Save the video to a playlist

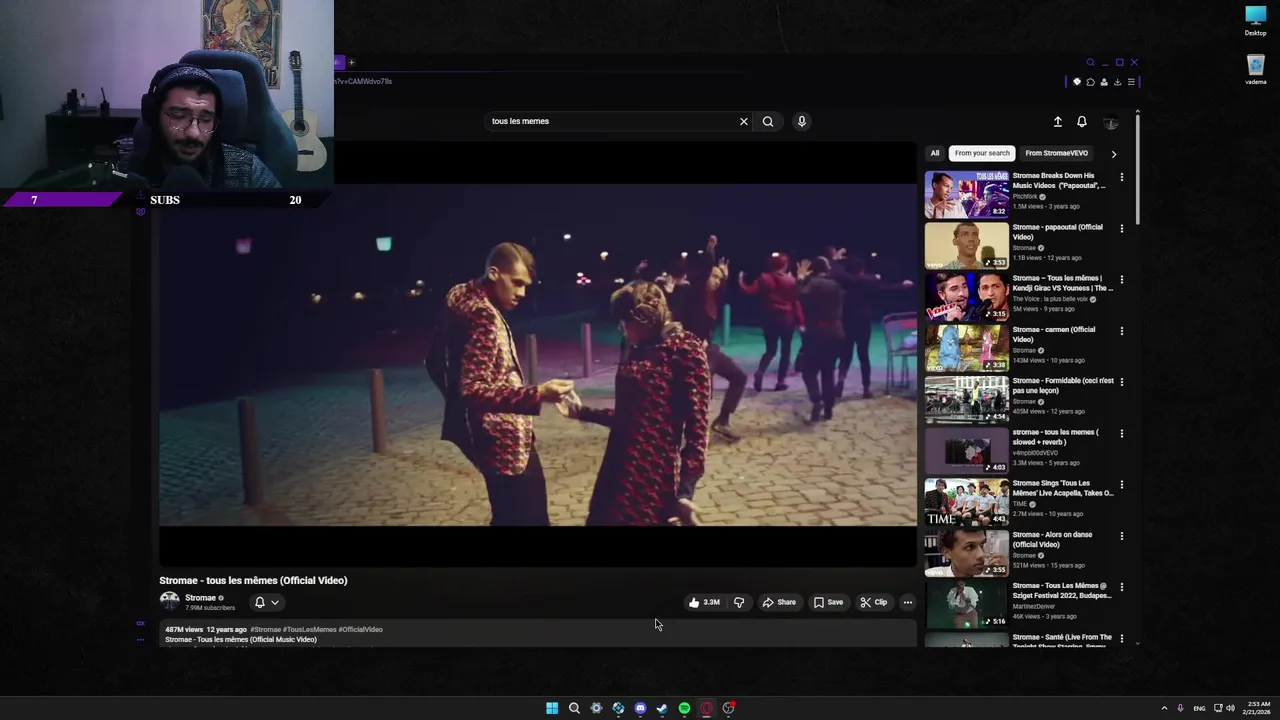(x=828, y=602)
